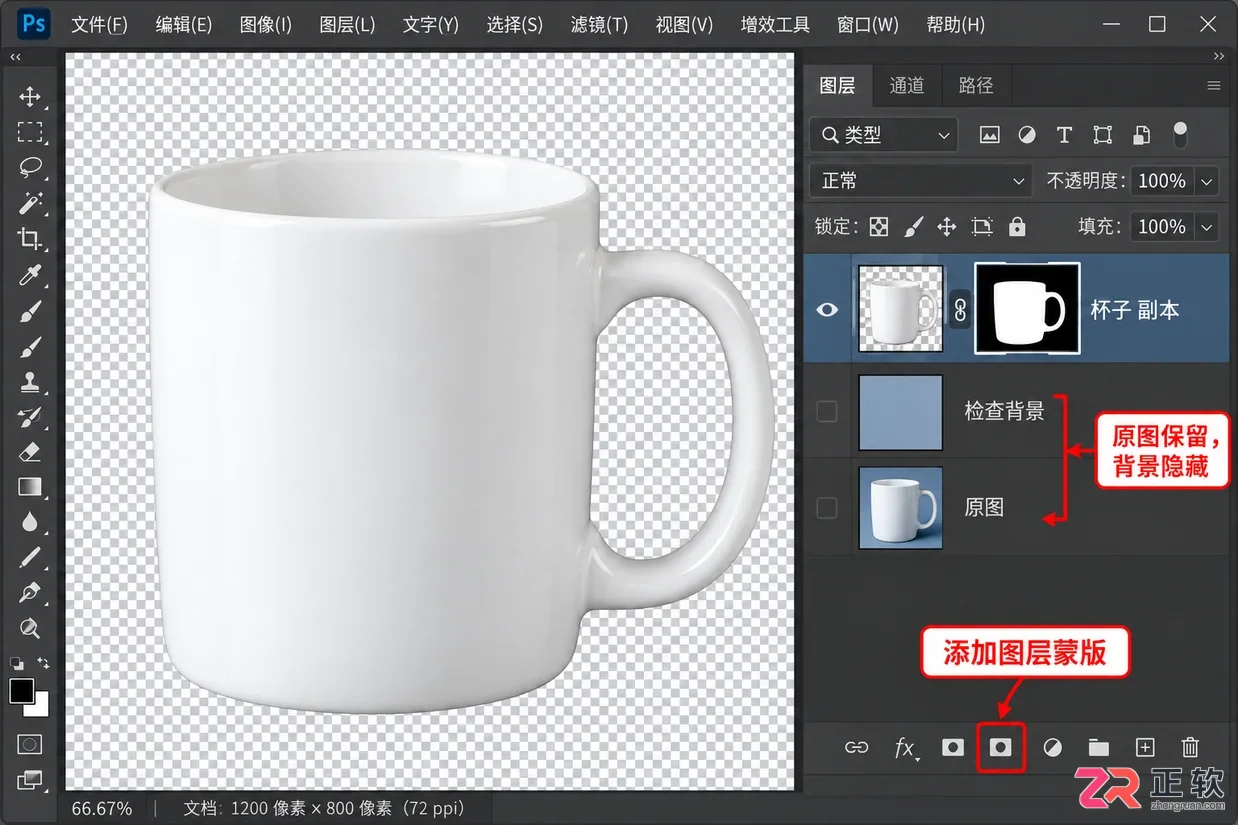This screenshot has width=1238, height=825.
Task: Create a new layer group folder
Action: pos(1099,747)
